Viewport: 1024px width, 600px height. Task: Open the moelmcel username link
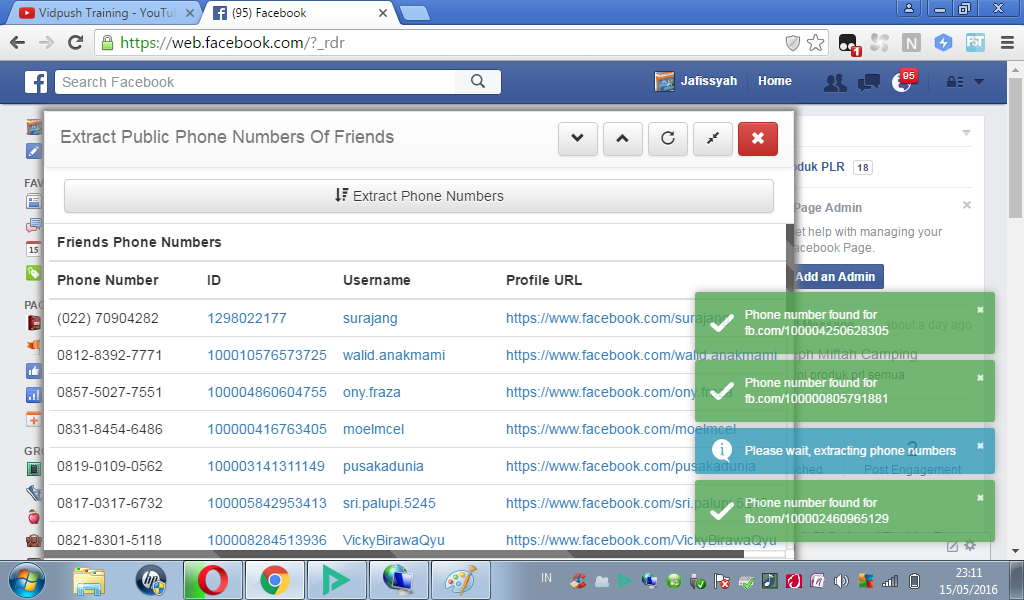[x=374, y=429]
